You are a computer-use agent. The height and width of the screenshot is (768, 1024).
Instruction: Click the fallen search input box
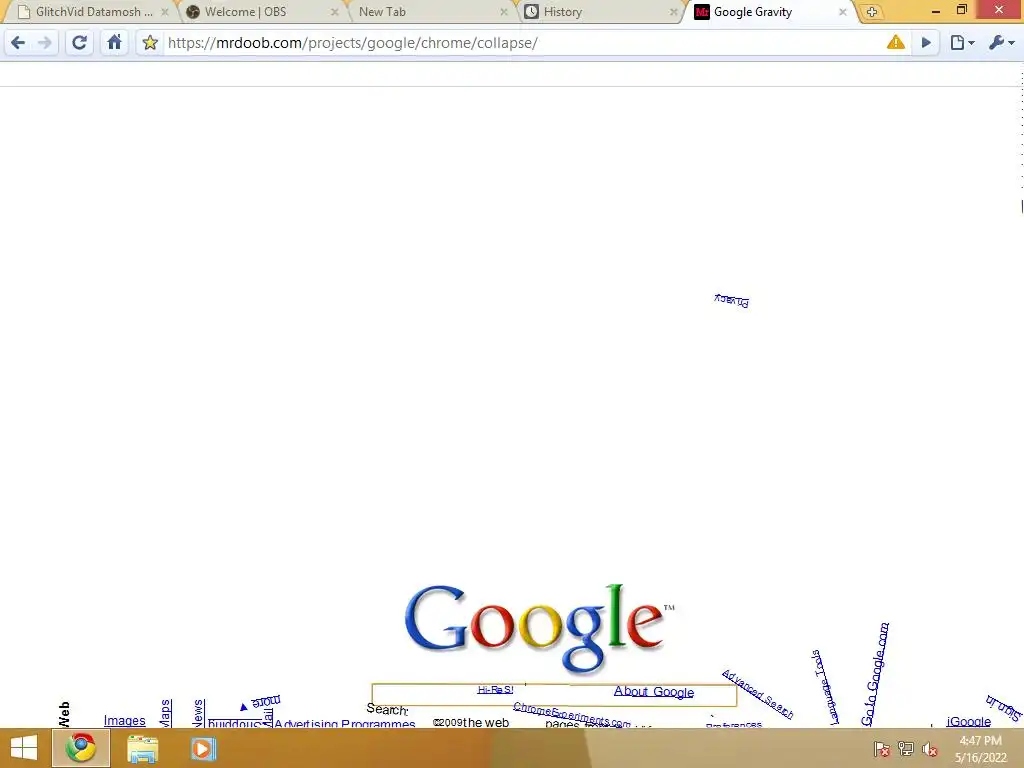pyautogui.click(x=554, y=696)
